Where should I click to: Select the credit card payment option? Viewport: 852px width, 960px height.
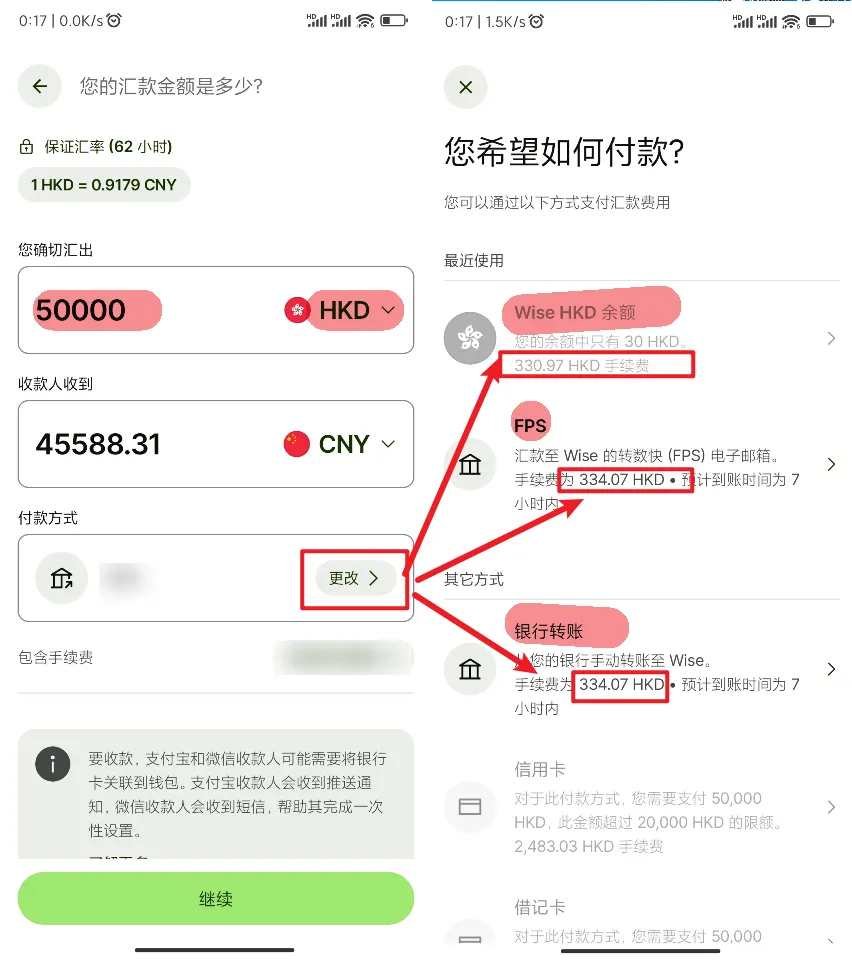(641, 807)
